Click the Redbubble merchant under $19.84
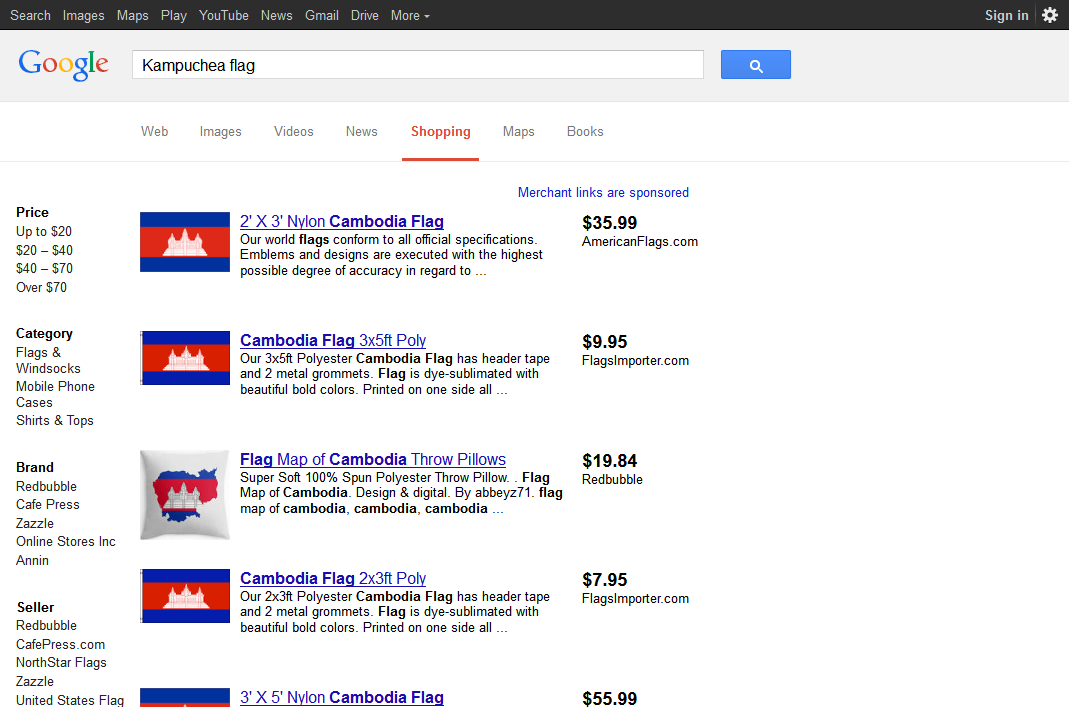This screenshot has width=1069, height=707. click(x=612, y=479)
